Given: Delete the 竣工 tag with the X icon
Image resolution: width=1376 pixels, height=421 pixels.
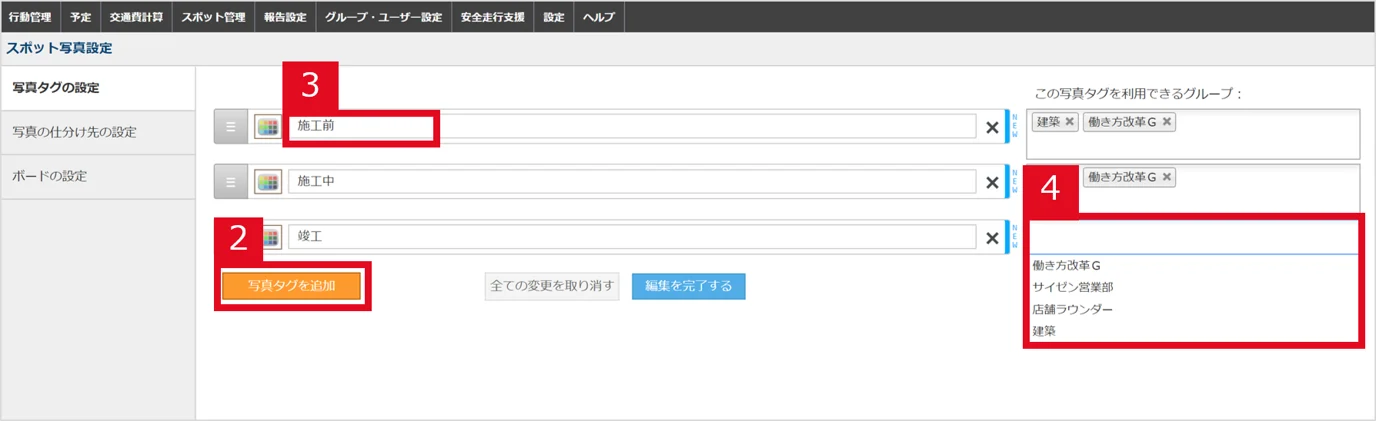Looking at the screenshot, I should (x=992, y=238).
